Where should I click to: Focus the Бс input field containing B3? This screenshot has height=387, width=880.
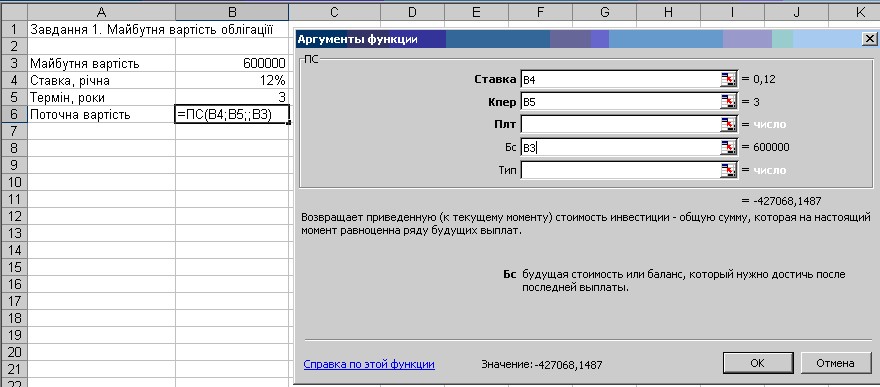pos(621,147)
